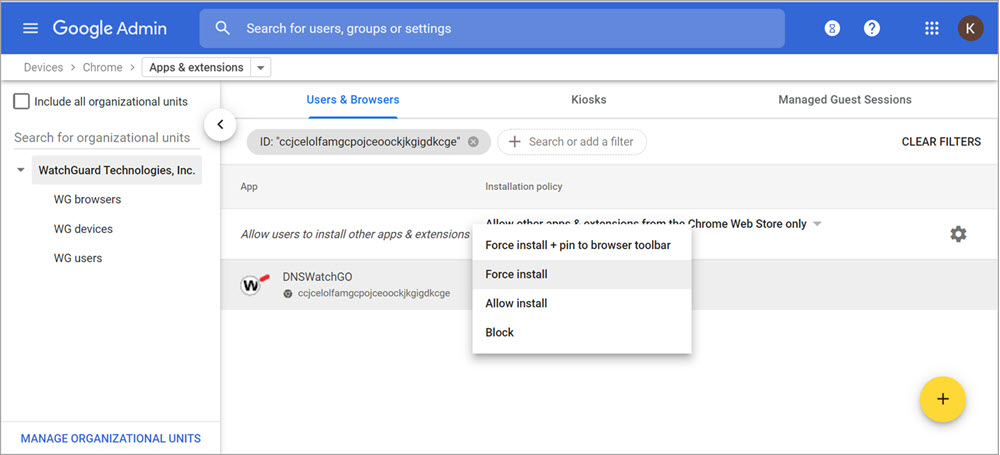
Task: Open the tasks hourglass icon
Action: 832,29
